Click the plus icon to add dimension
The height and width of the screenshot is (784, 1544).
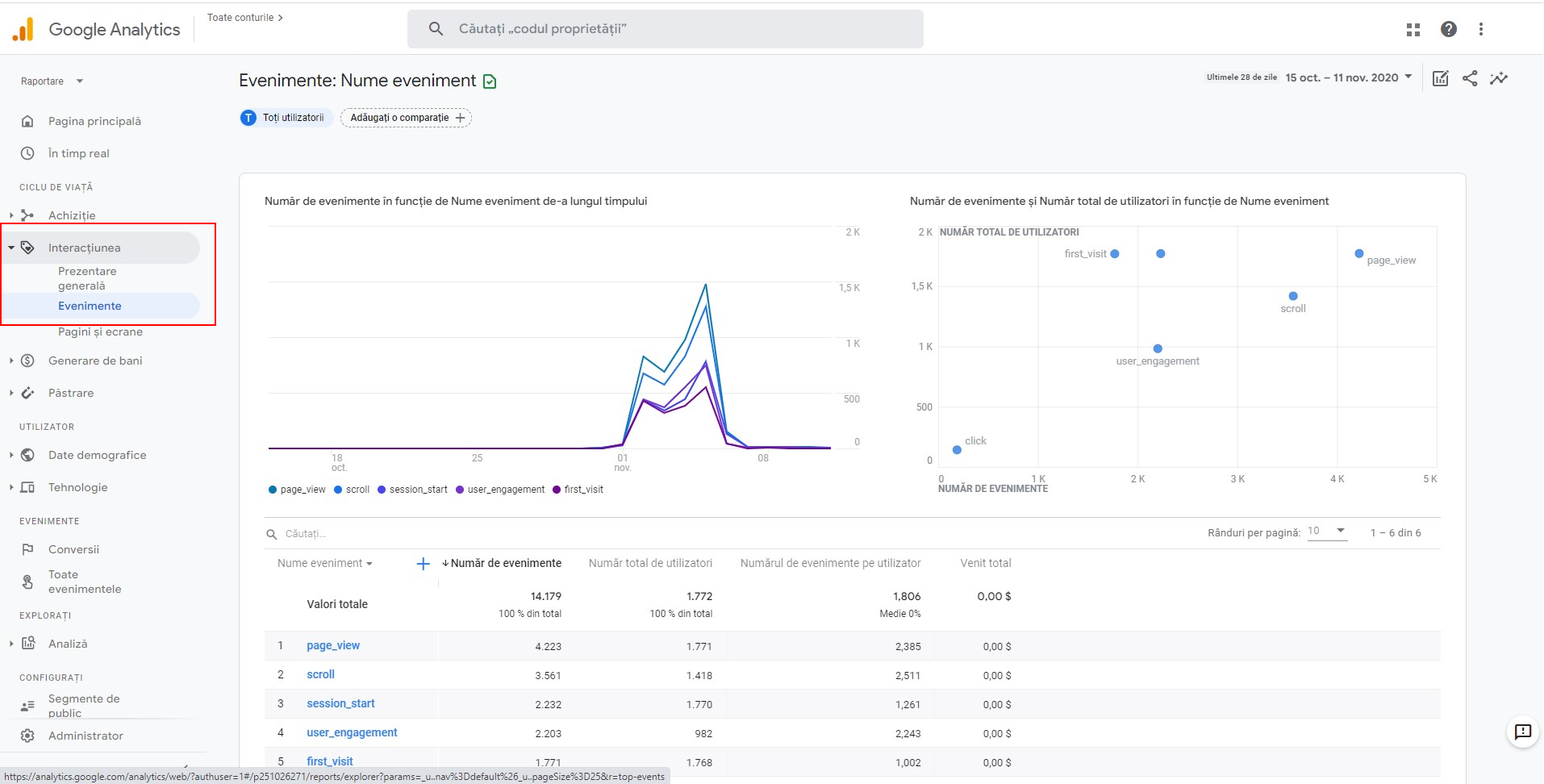[423, 564]
